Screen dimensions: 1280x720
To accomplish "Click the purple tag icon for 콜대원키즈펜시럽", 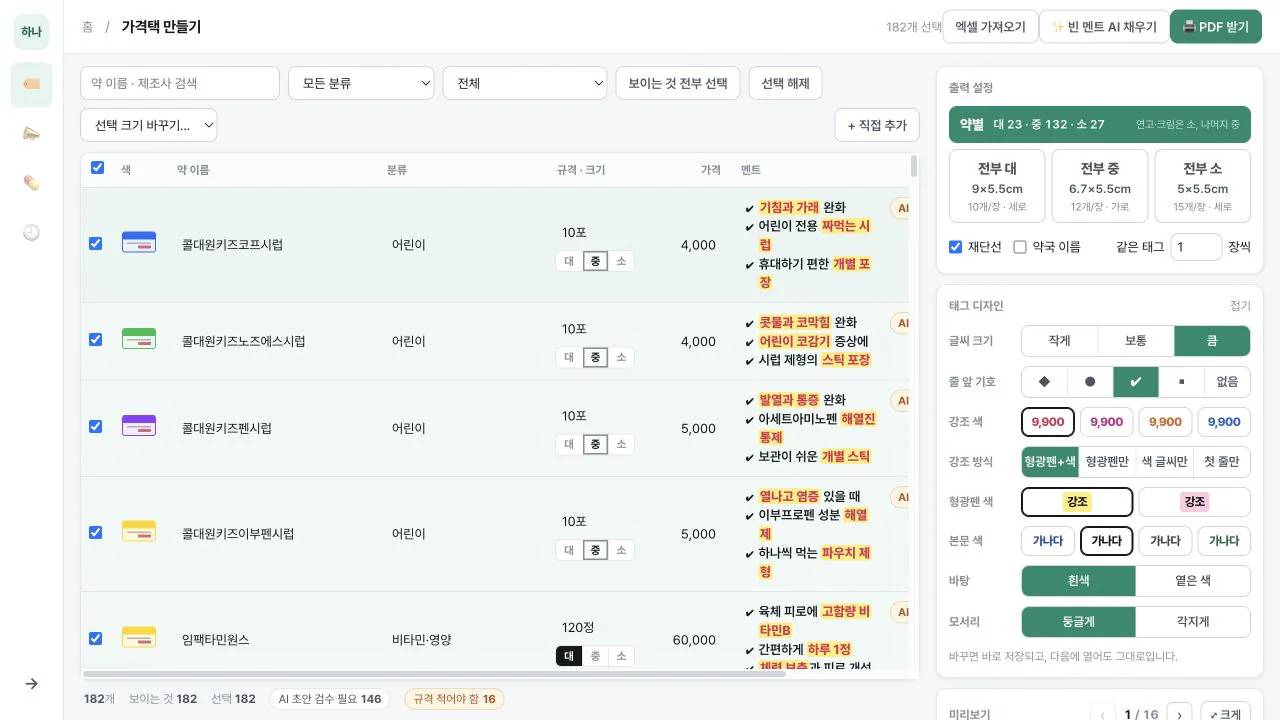I will point(139,426).
